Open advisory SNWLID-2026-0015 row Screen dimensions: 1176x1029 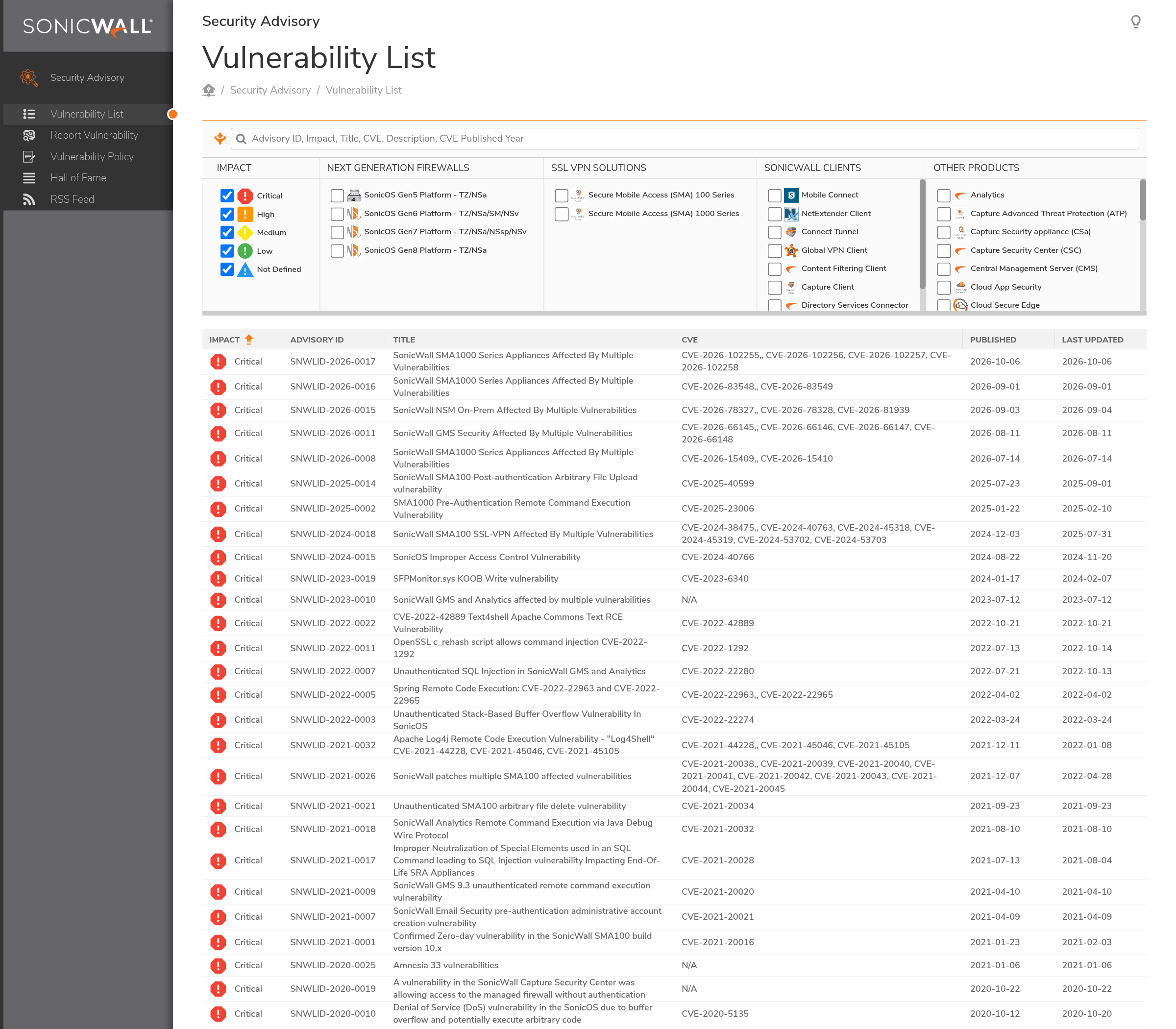[x=674, y=410]
